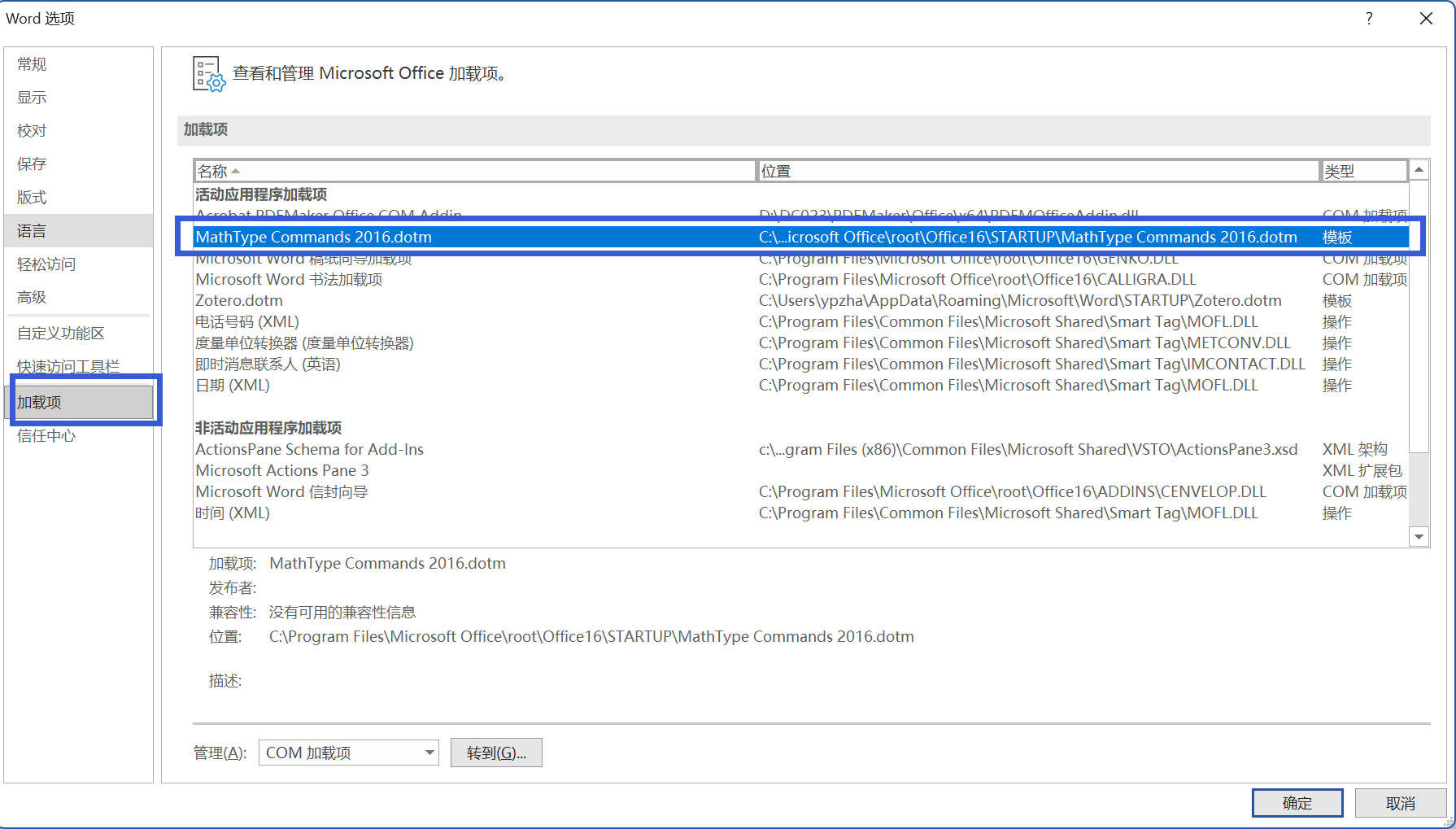The width and height of the screenshot is (1456, 829).
Task: Click the METCONV.DLL location path
Action: [1024, 343]
